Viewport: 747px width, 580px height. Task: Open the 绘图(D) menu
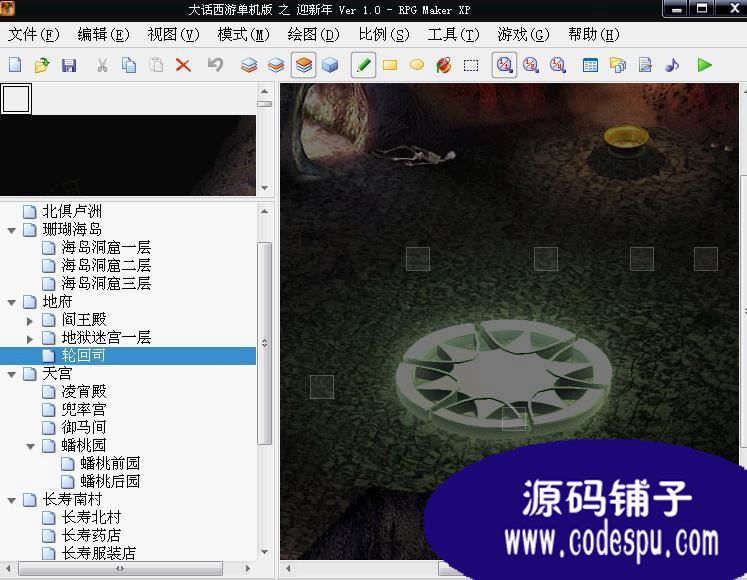click(313, 34)
